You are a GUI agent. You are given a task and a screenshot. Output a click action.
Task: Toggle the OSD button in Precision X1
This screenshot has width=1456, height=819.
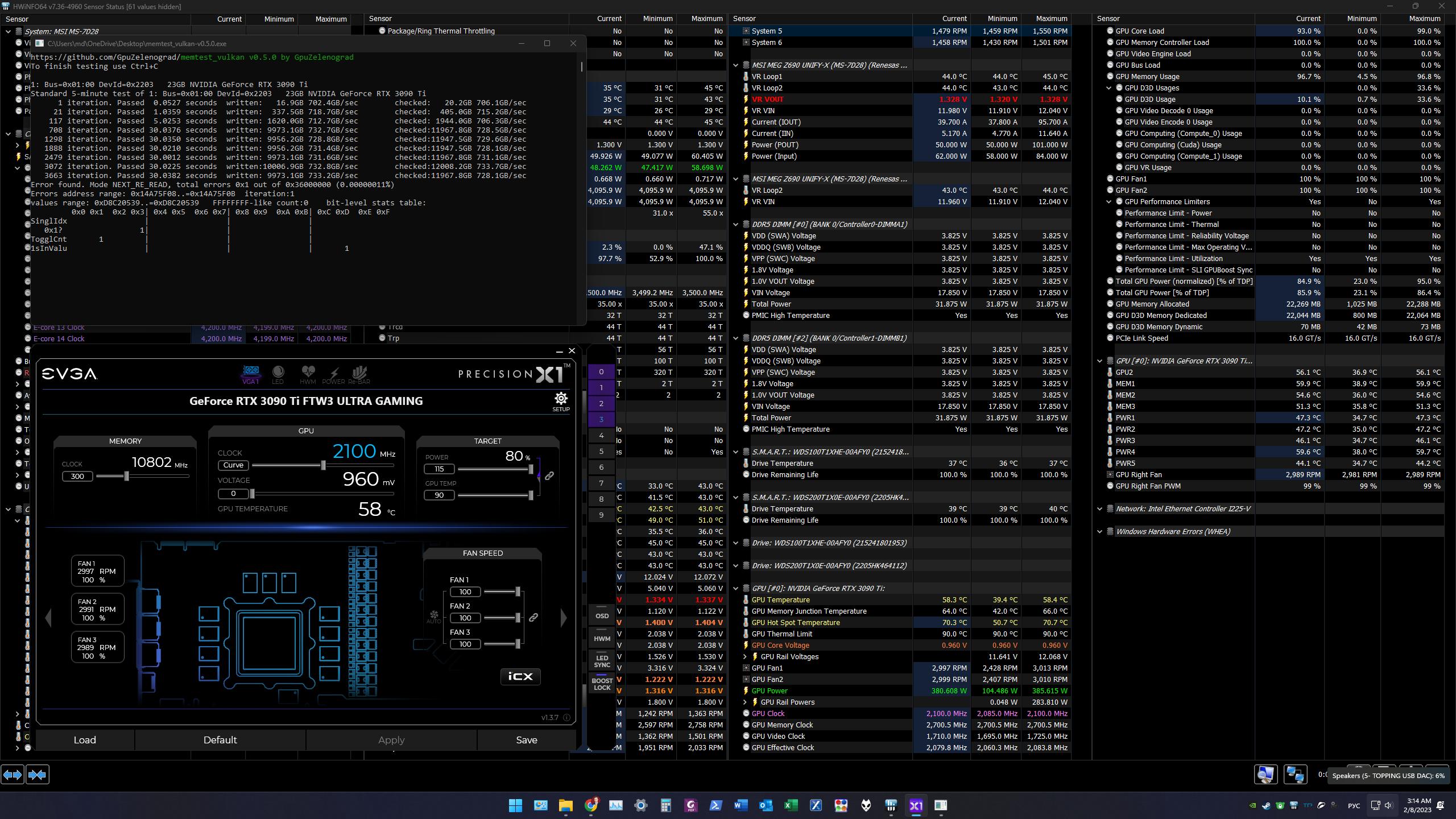click(x=602, y=616)
